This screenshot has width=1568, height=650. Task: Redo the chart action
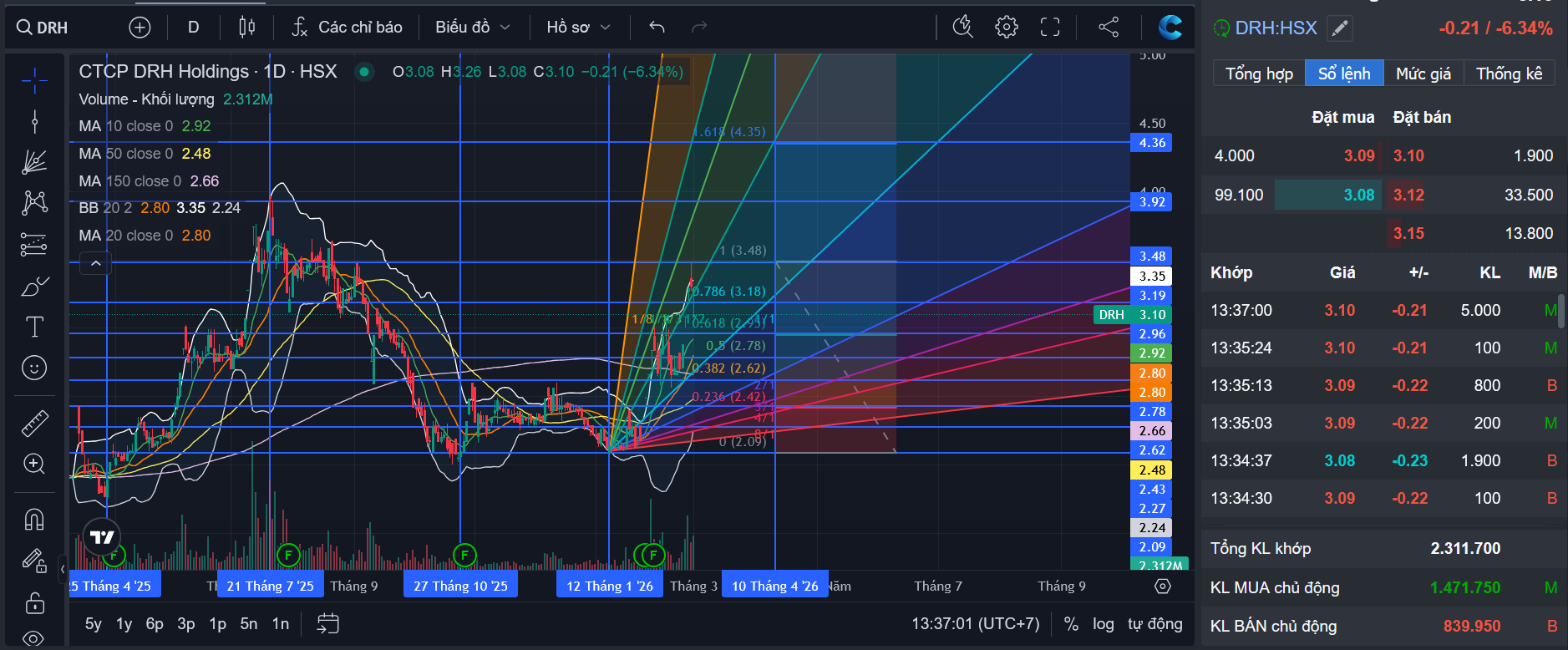click(x=699, y=28)
